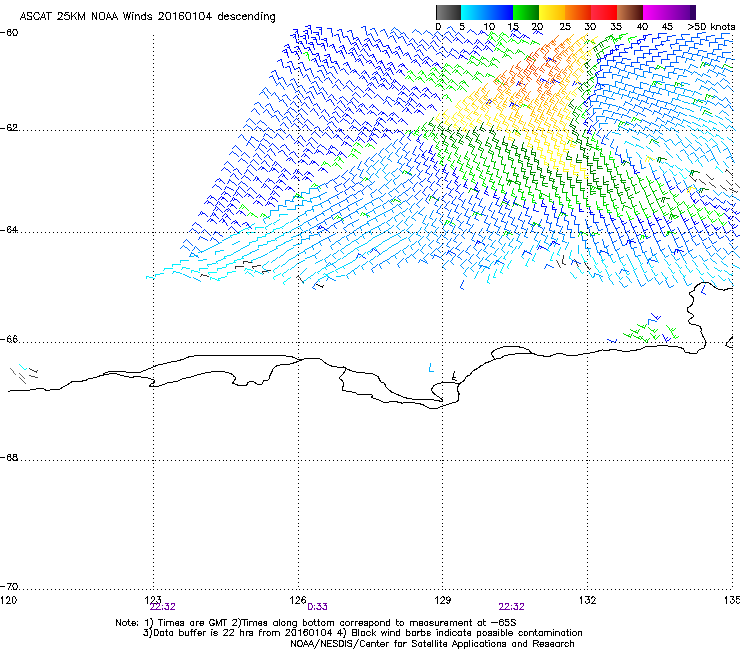Click the red 30-35 knots legend segment
The height and width of the screenshot is (650, 740).
pyautogui.click(x=604, y=12)
